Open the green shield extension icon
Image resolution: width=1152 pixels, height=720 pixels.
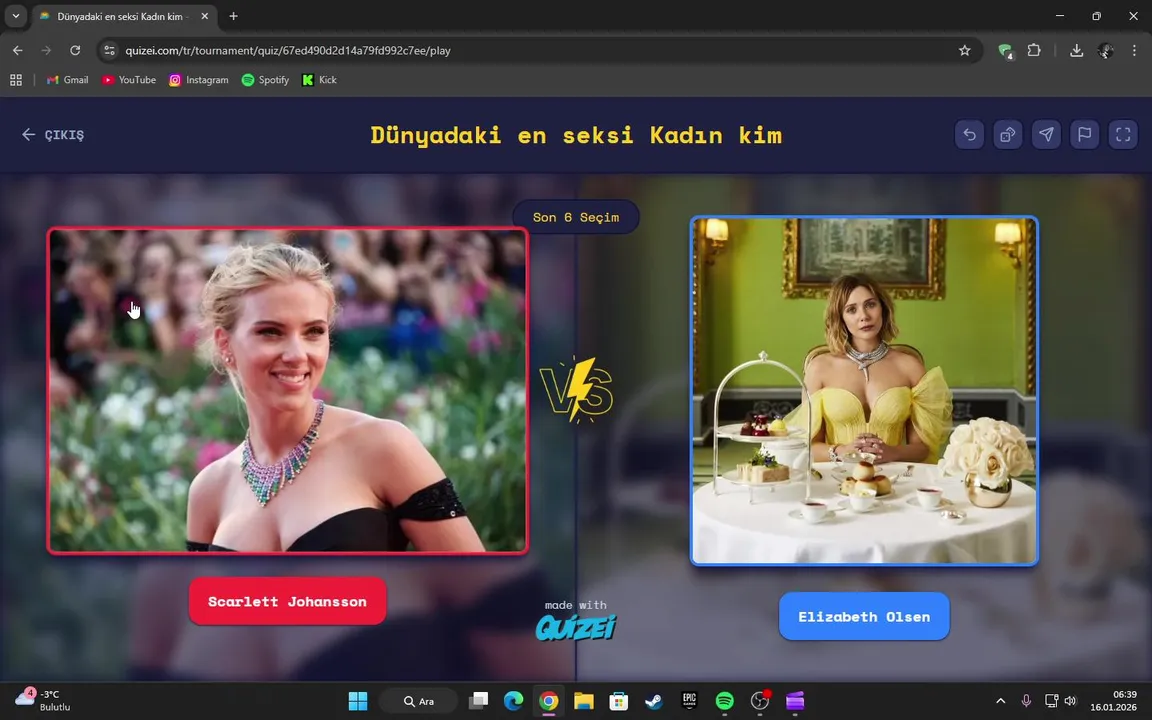point(1005,50)
